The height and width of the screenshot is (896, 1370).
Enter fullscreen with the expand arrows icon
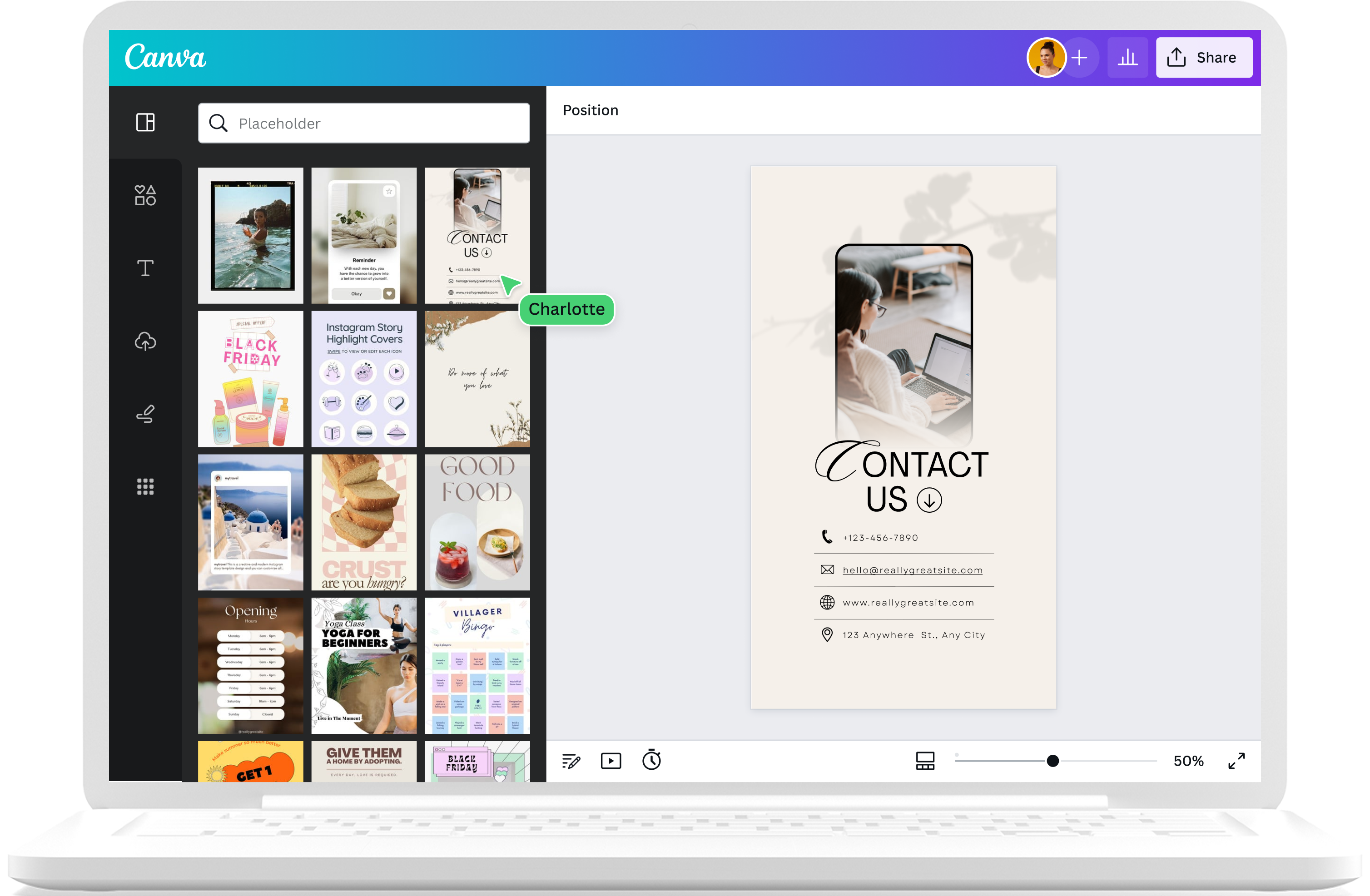tap(1236, 761)
